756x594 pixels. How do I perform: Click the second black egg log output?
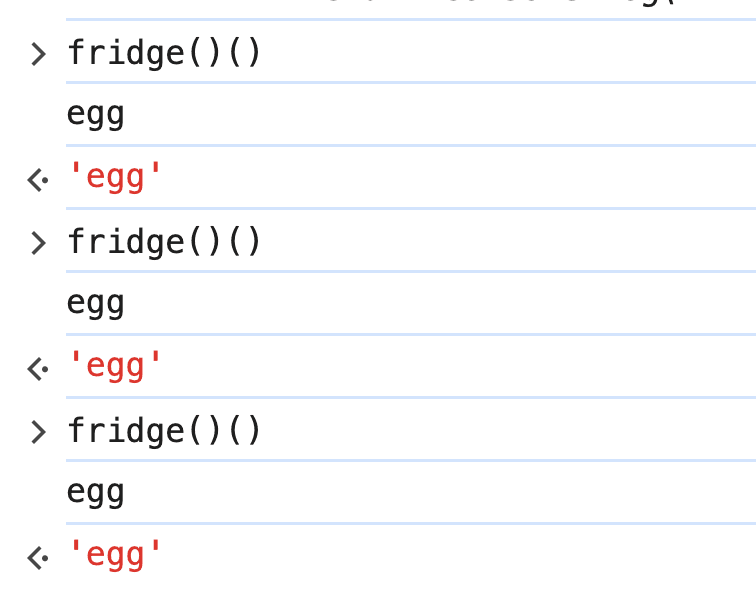pos(95,304)
